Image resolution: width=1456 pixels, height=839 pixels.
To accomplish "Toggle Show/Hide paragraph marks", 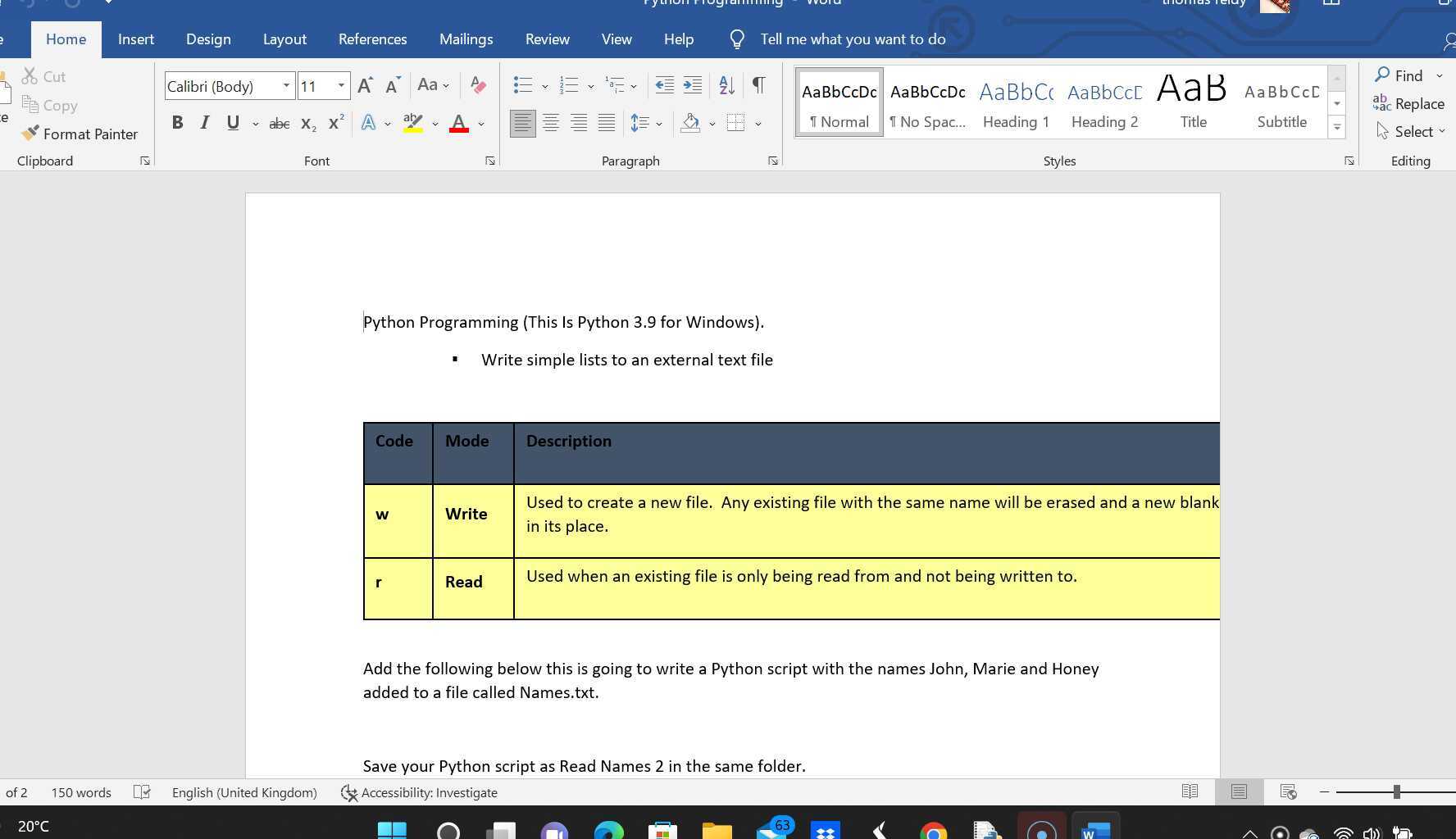I will 758,85.
